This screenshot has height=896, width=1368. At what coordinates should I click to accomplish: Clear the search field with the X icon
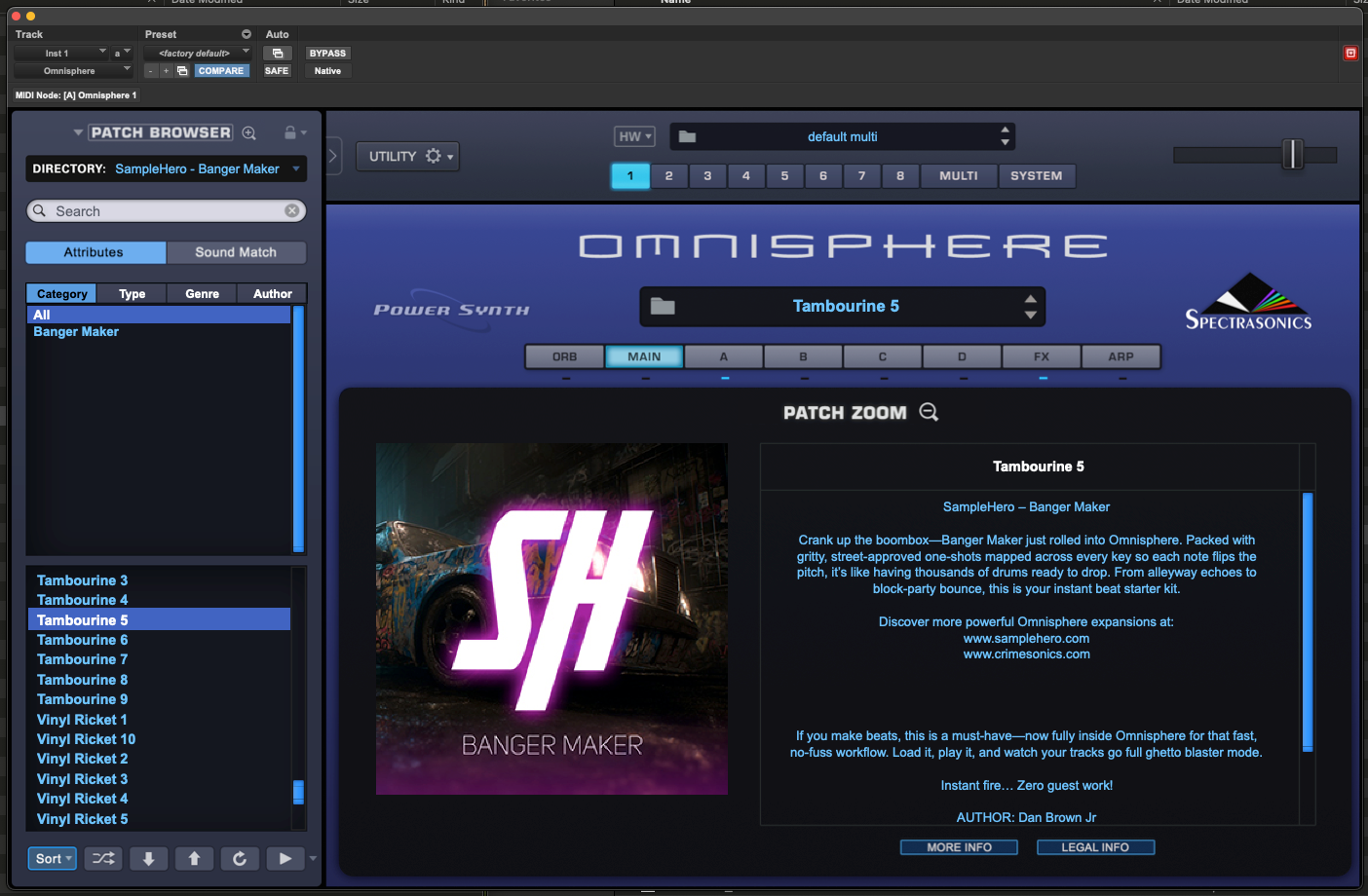(291, 210)
